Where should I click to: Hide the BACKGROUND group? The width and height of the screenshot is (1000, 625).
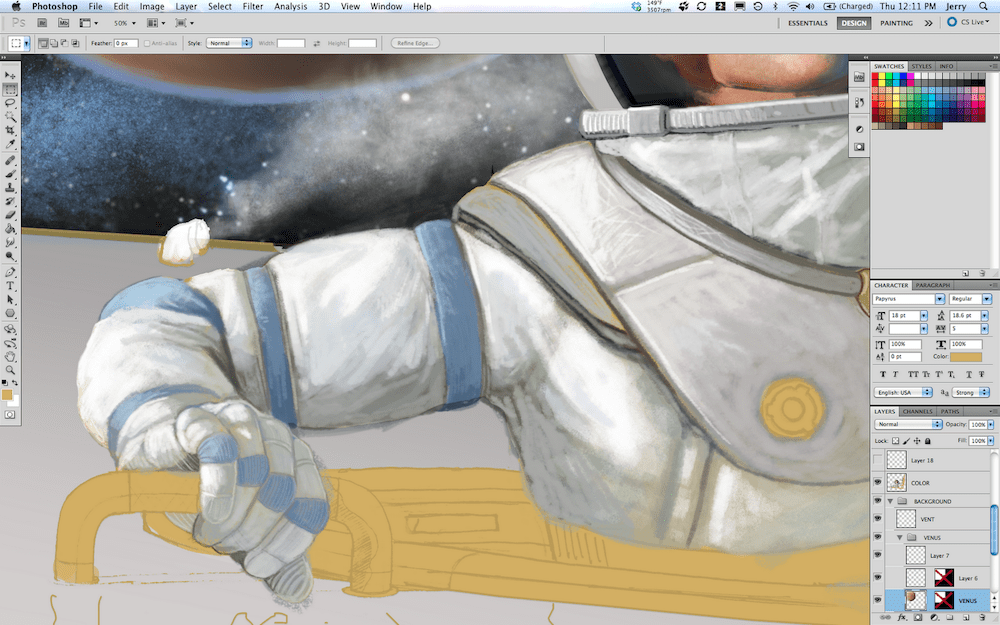(x=878, y=501)
